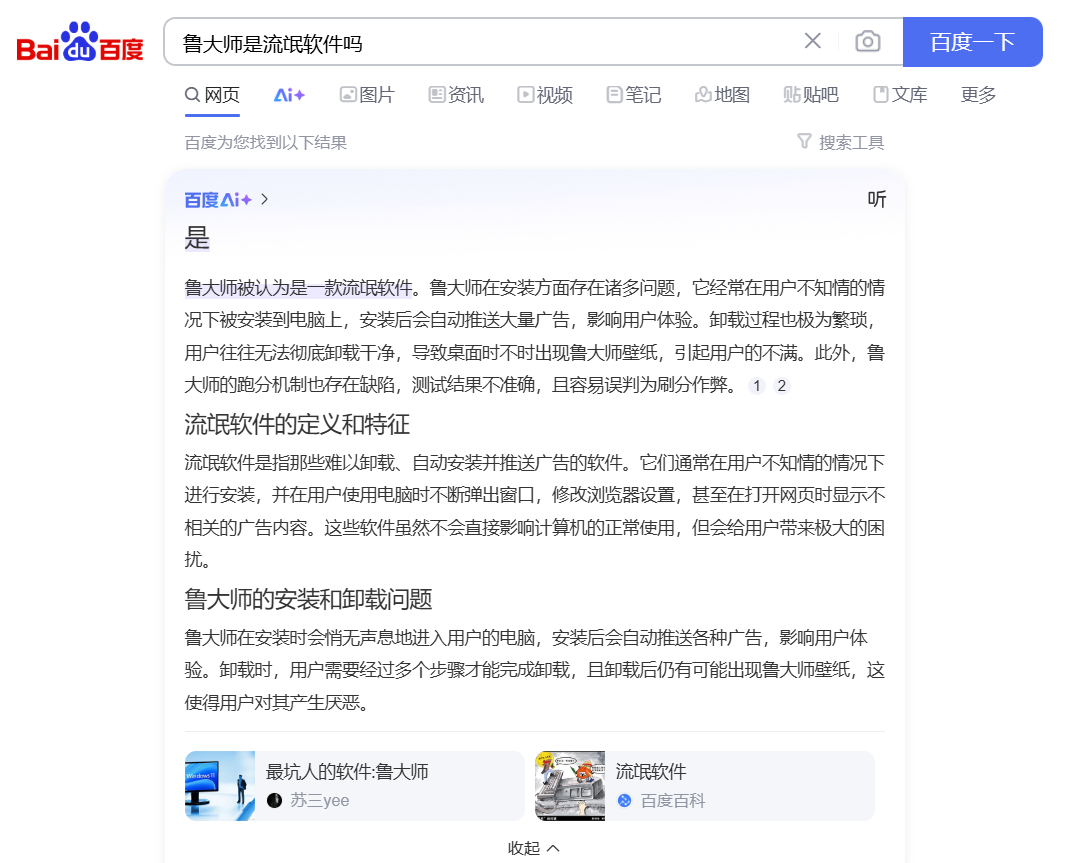This screenshot has width=1080, height=863.
Task: Click the 贴吧 (Tieba) search icon
Action: point(810,94)
